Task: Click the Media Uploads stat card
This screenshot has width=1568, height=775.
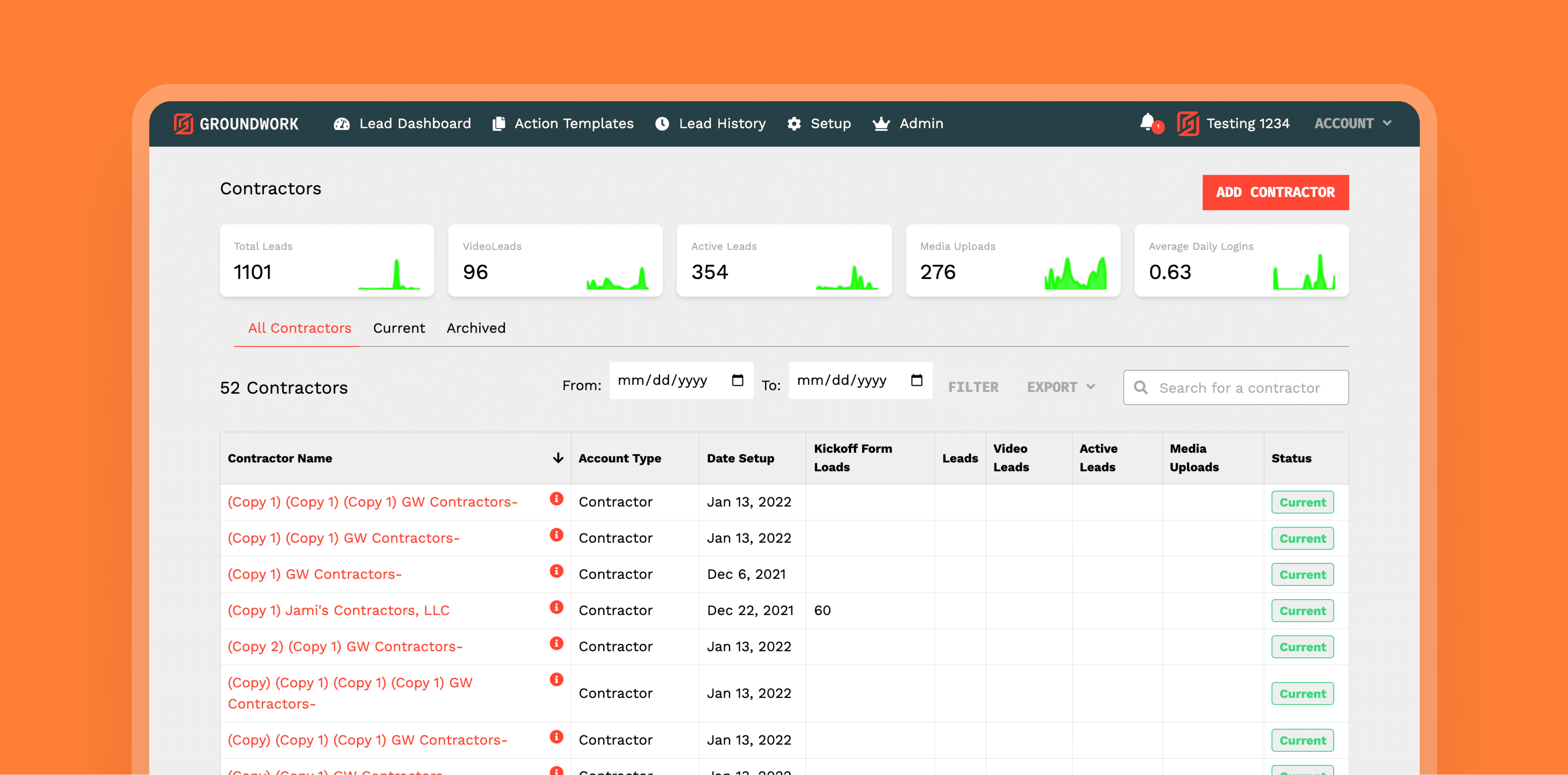Action: click(1012, 261)
